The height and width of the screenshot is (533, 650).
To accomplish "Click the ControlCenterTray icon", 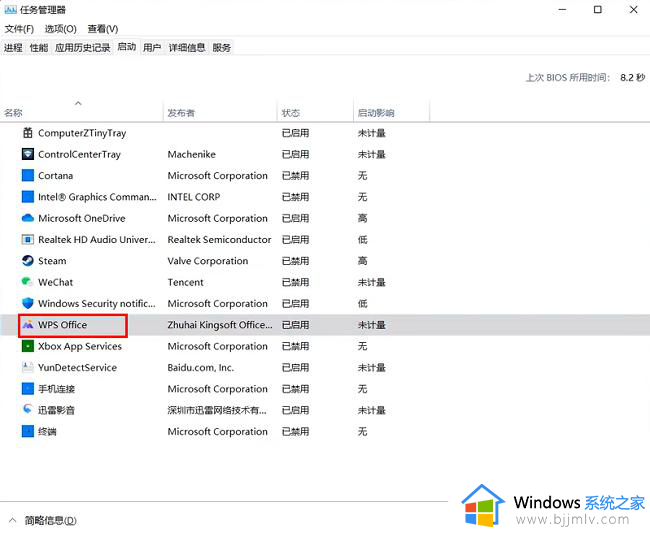I will (x=28, y=154).
